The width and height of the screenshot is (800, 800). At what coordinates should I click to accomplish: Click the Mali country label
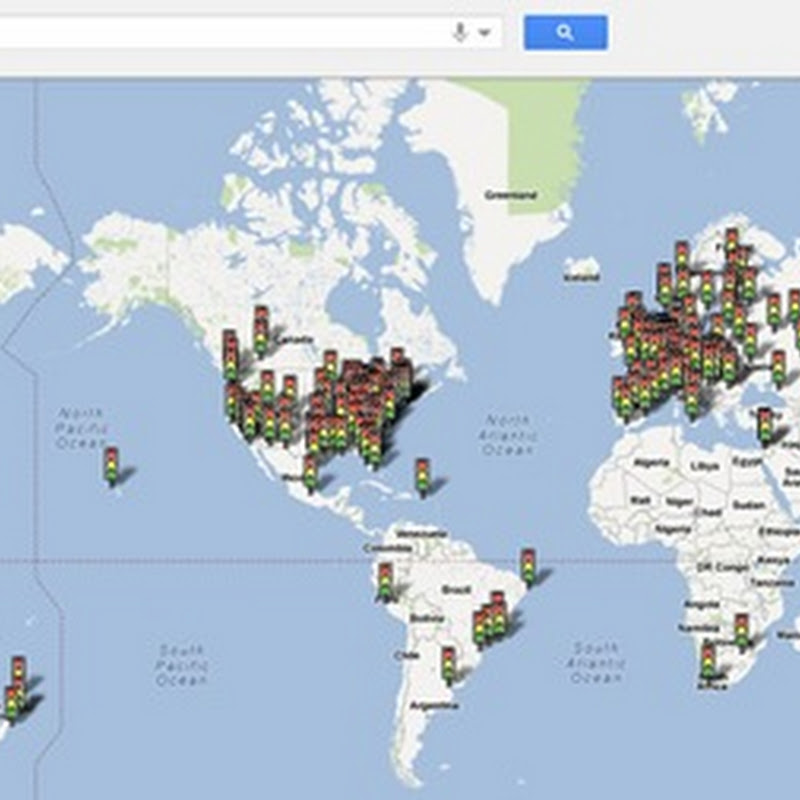coord(640,501)
